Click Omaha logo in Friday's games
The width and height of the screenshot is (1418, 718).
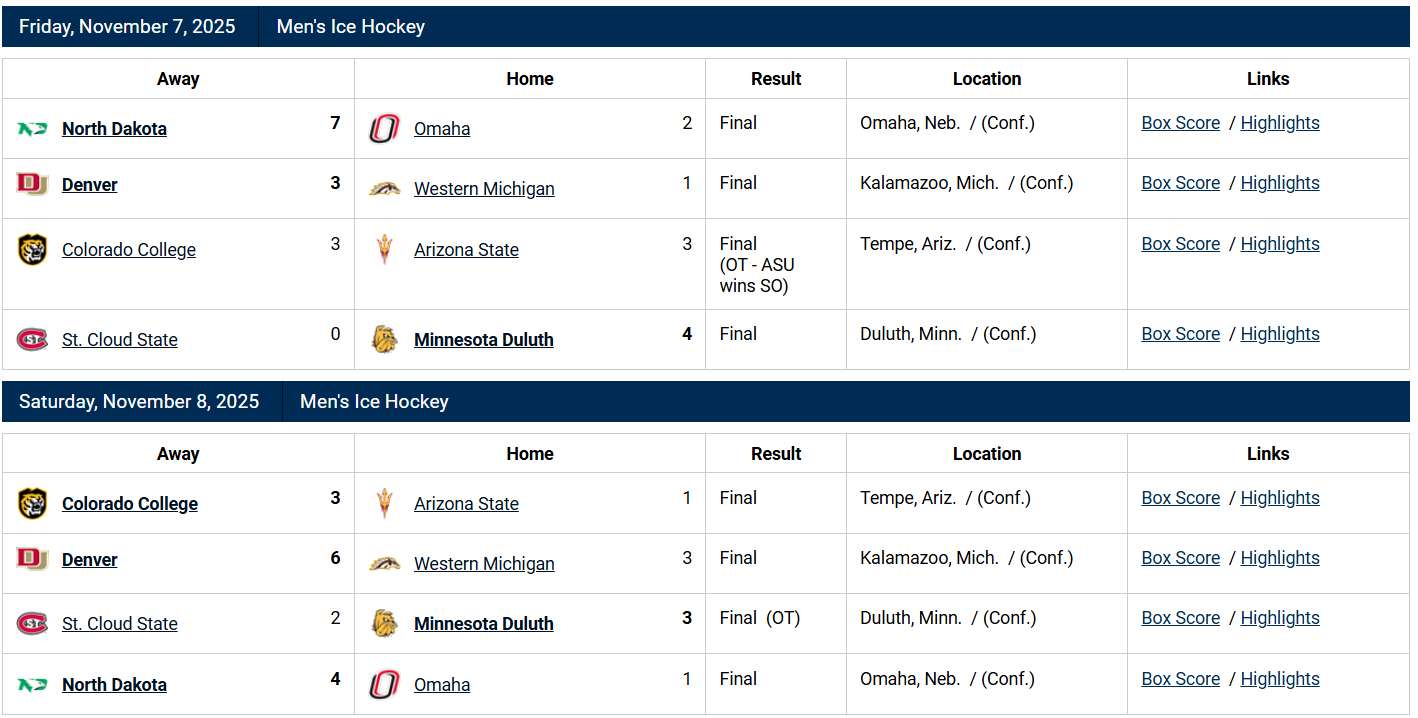[x=384, y=129]
